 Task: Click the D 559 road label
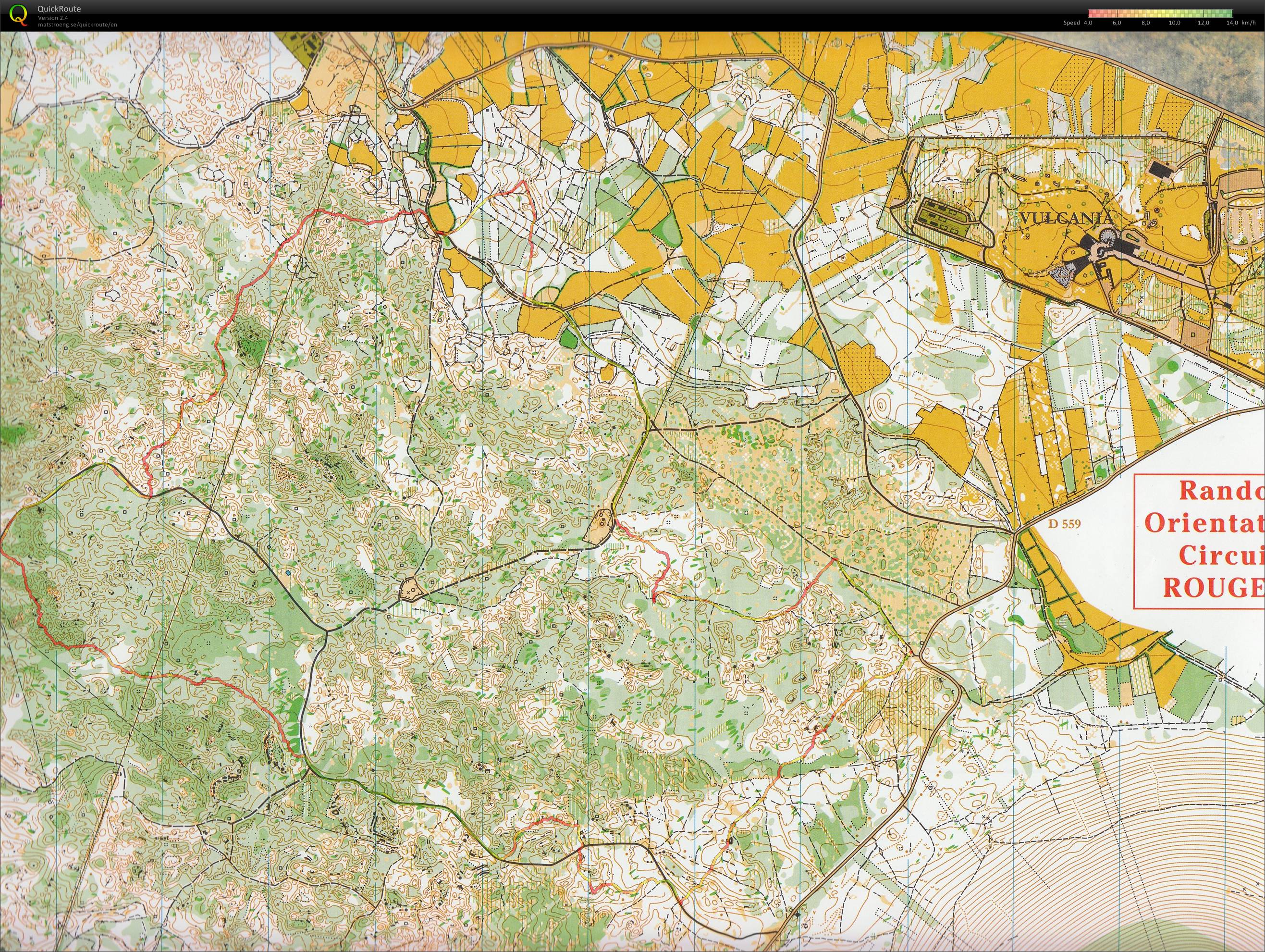click(1064, 523)
